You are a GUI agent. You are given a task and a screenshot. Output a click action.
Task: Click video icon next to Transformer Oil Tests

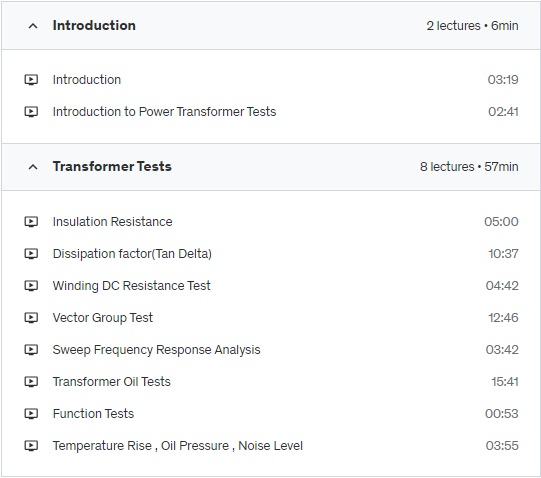point(31,382)
